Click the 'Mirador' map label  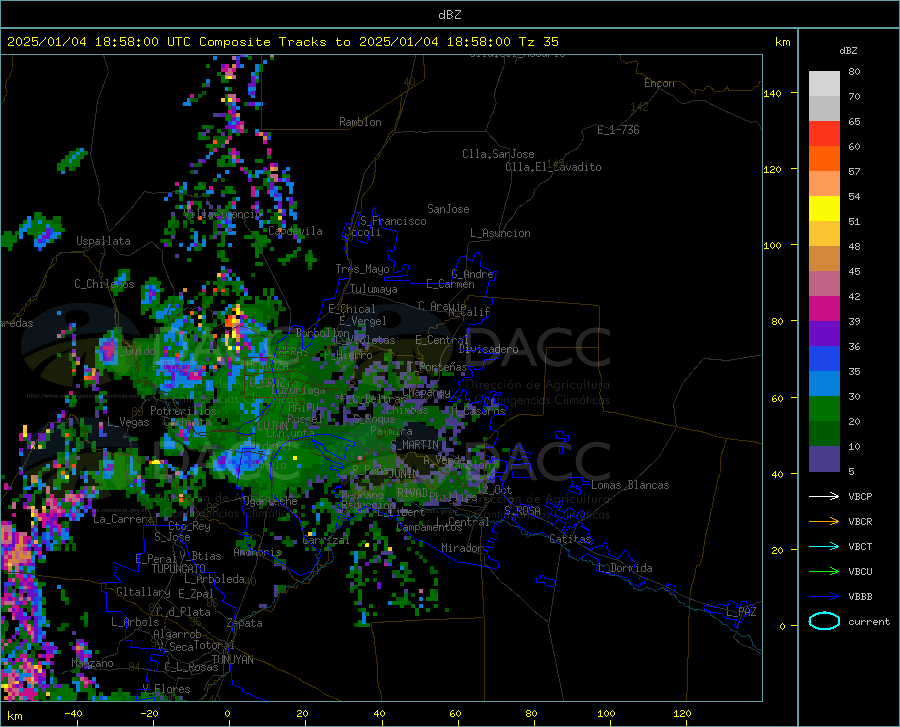pos(462,548)
